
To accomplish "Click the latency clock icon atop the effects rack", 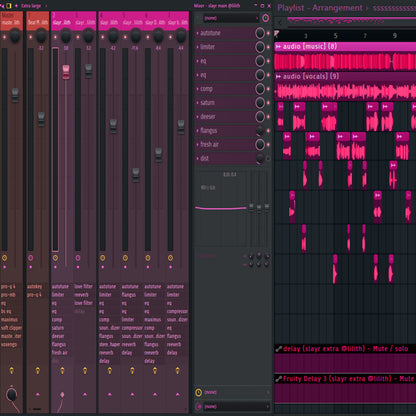I will point(266,18).
